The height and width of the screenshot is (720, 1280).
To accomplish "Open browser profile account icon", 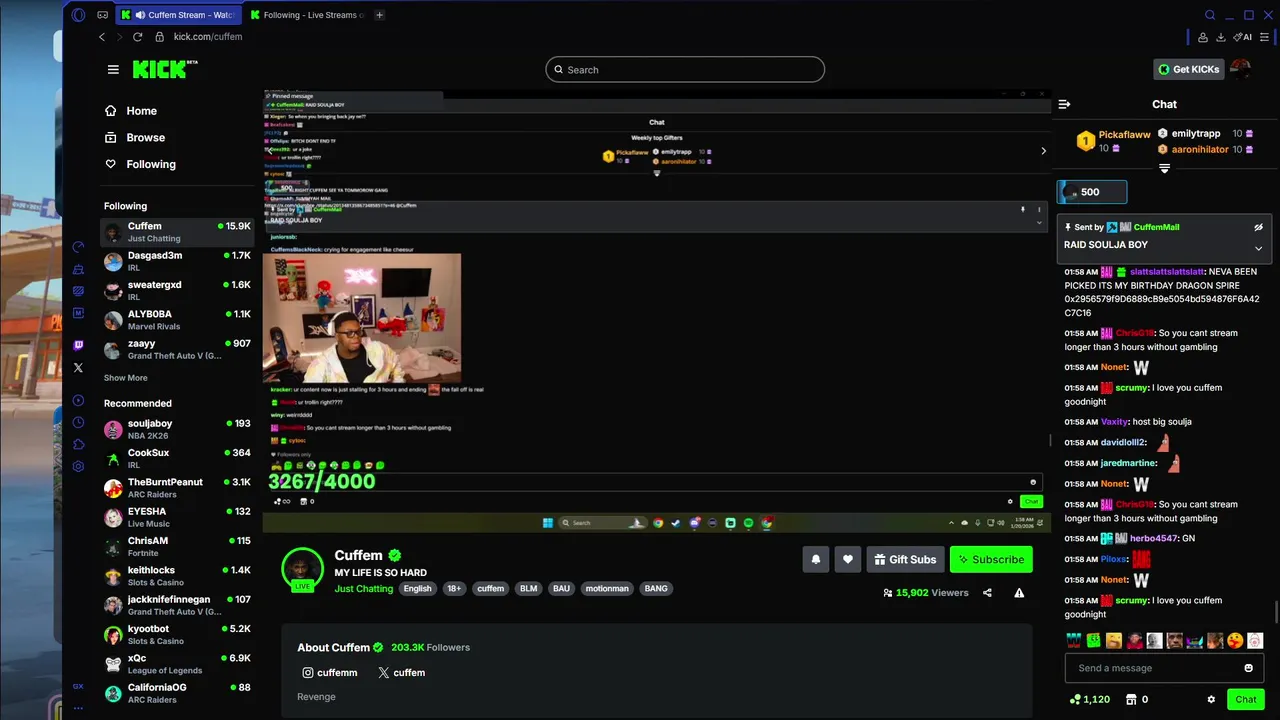I will [1202, 37].
